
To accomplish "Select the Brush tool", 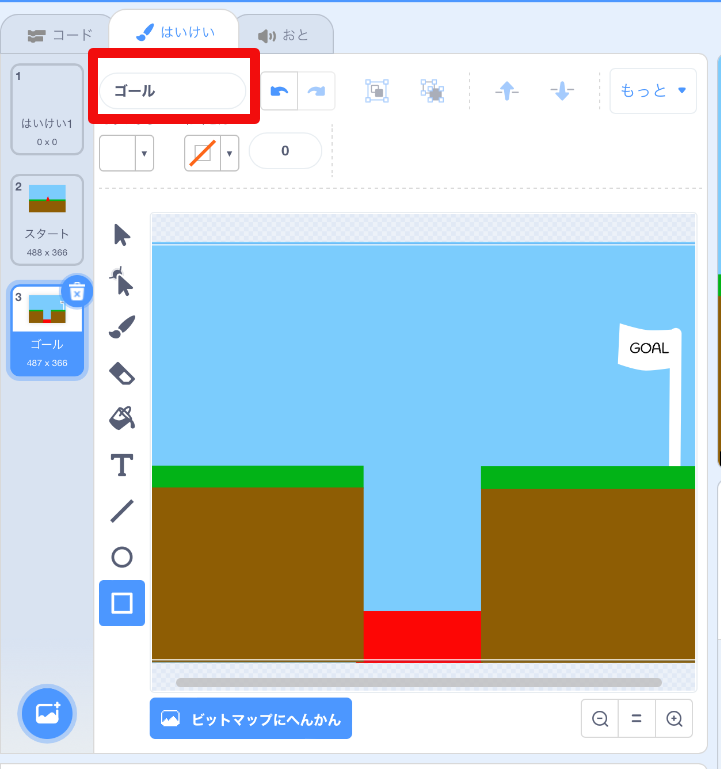I will [x=122, y=327].
